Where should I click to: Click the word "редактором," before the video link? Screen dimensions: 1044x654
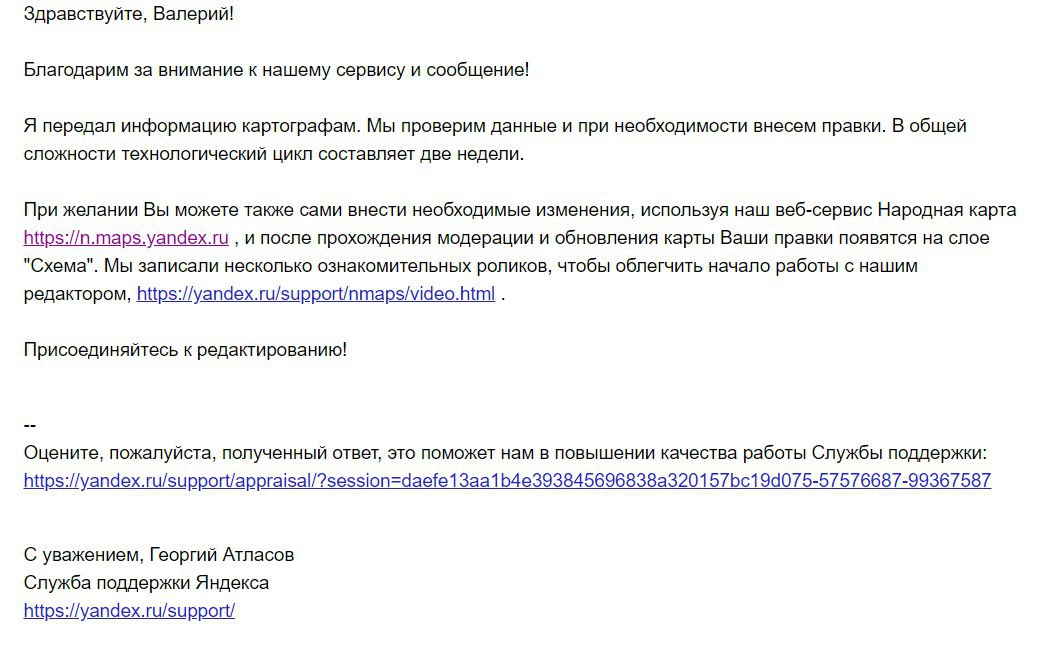(x=77, y=294)
